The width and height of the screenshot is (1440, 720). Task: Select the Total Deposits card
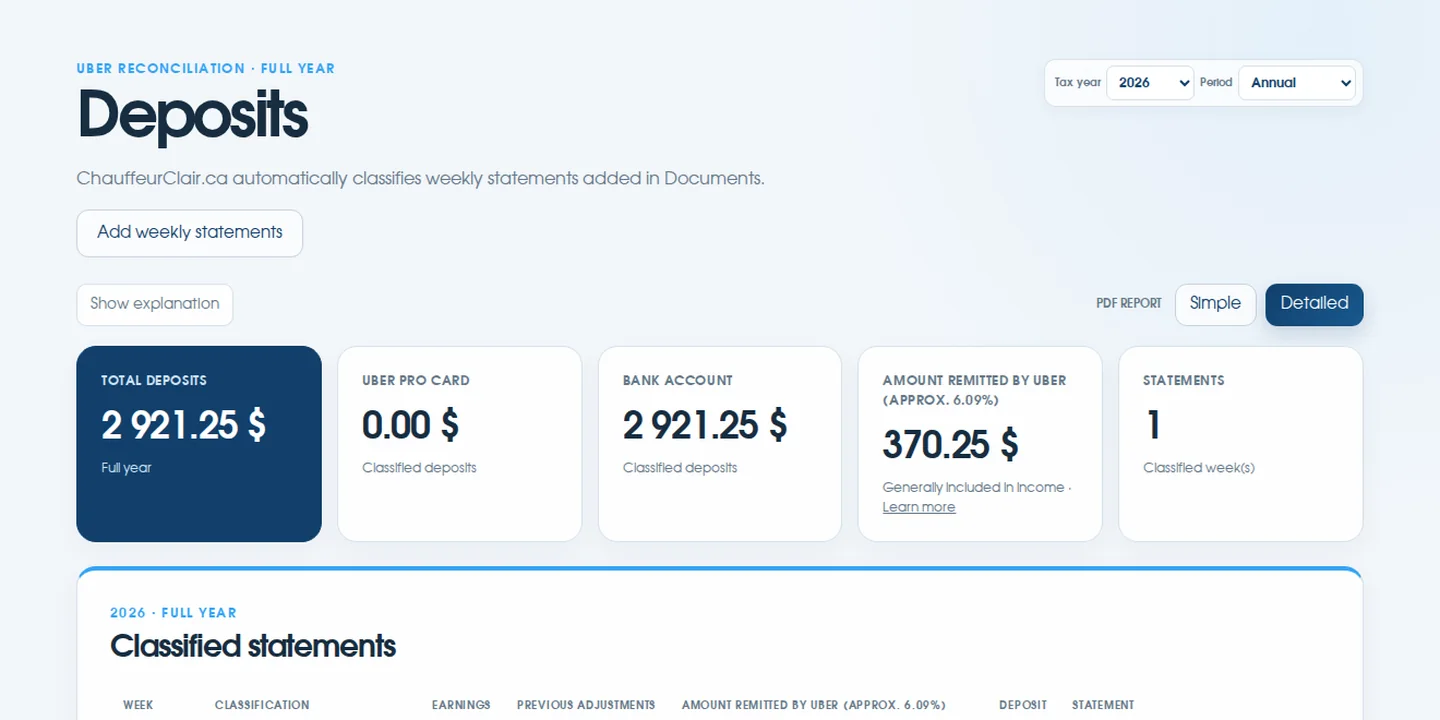199,444
